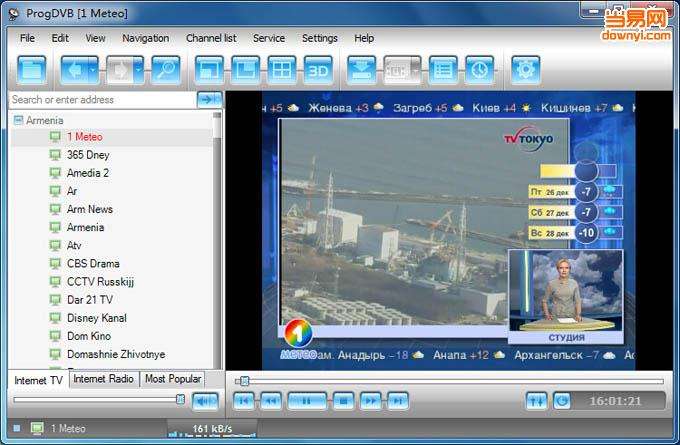Click the address bar go arrow button
Screen dimensions: 680x445
(209, 99)
